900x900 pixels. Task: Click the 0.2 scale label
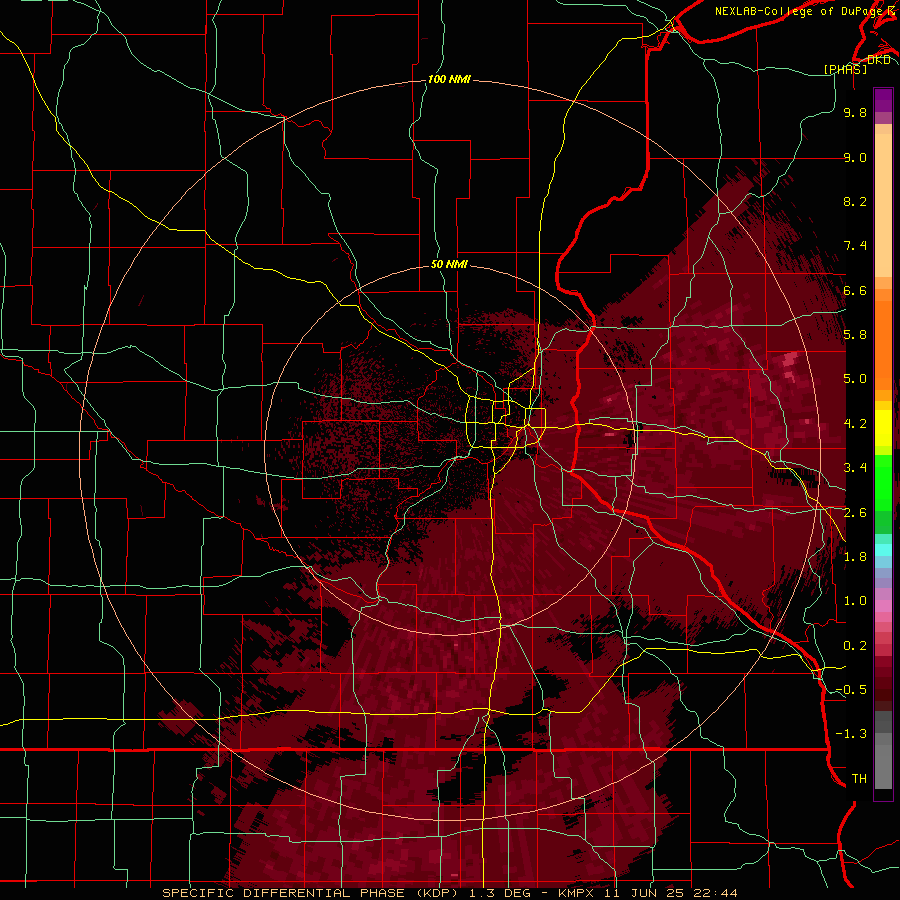coord(855,646)
